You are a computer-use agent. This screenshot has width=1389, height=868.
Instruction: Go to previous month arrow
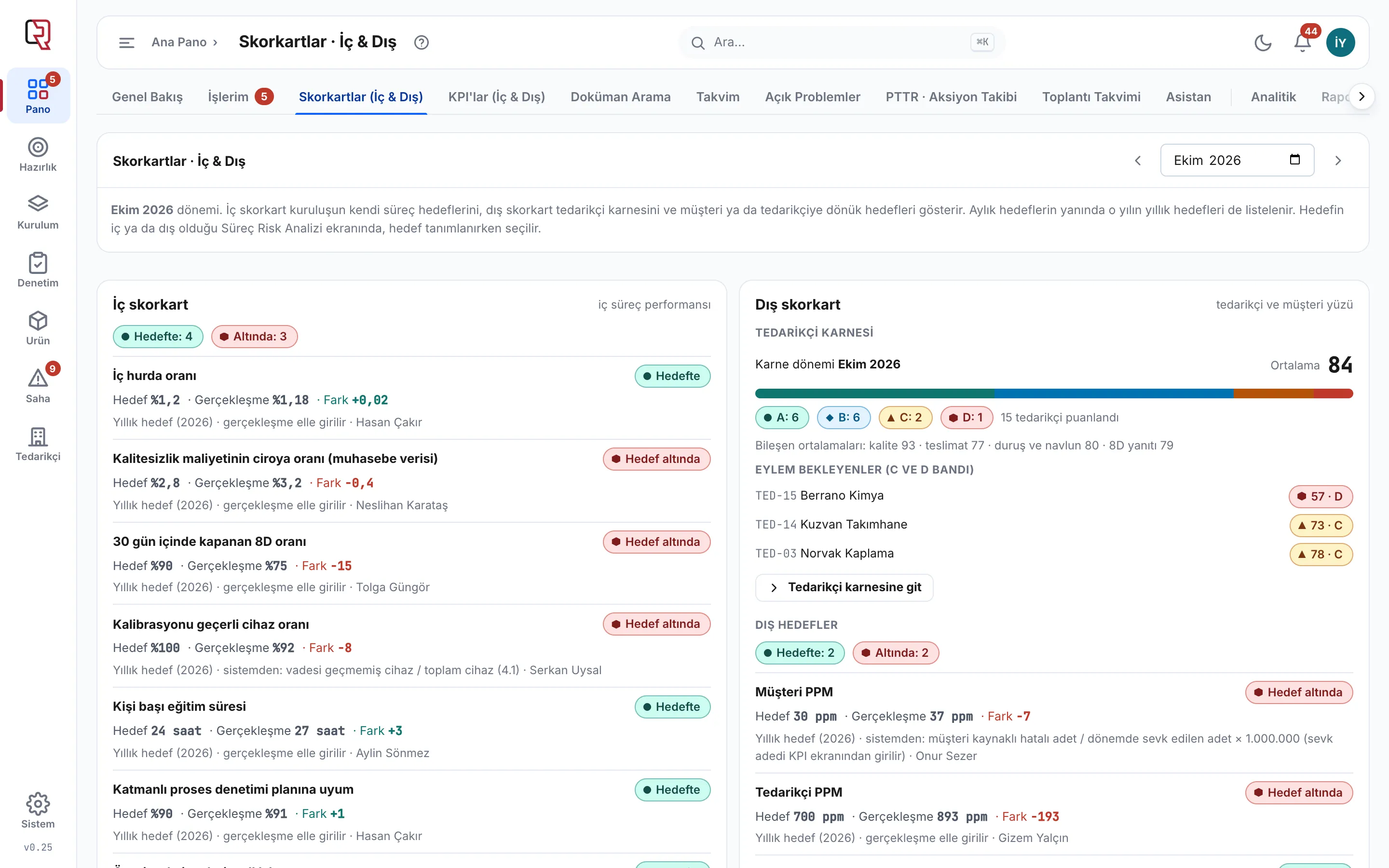point(1138,161)
